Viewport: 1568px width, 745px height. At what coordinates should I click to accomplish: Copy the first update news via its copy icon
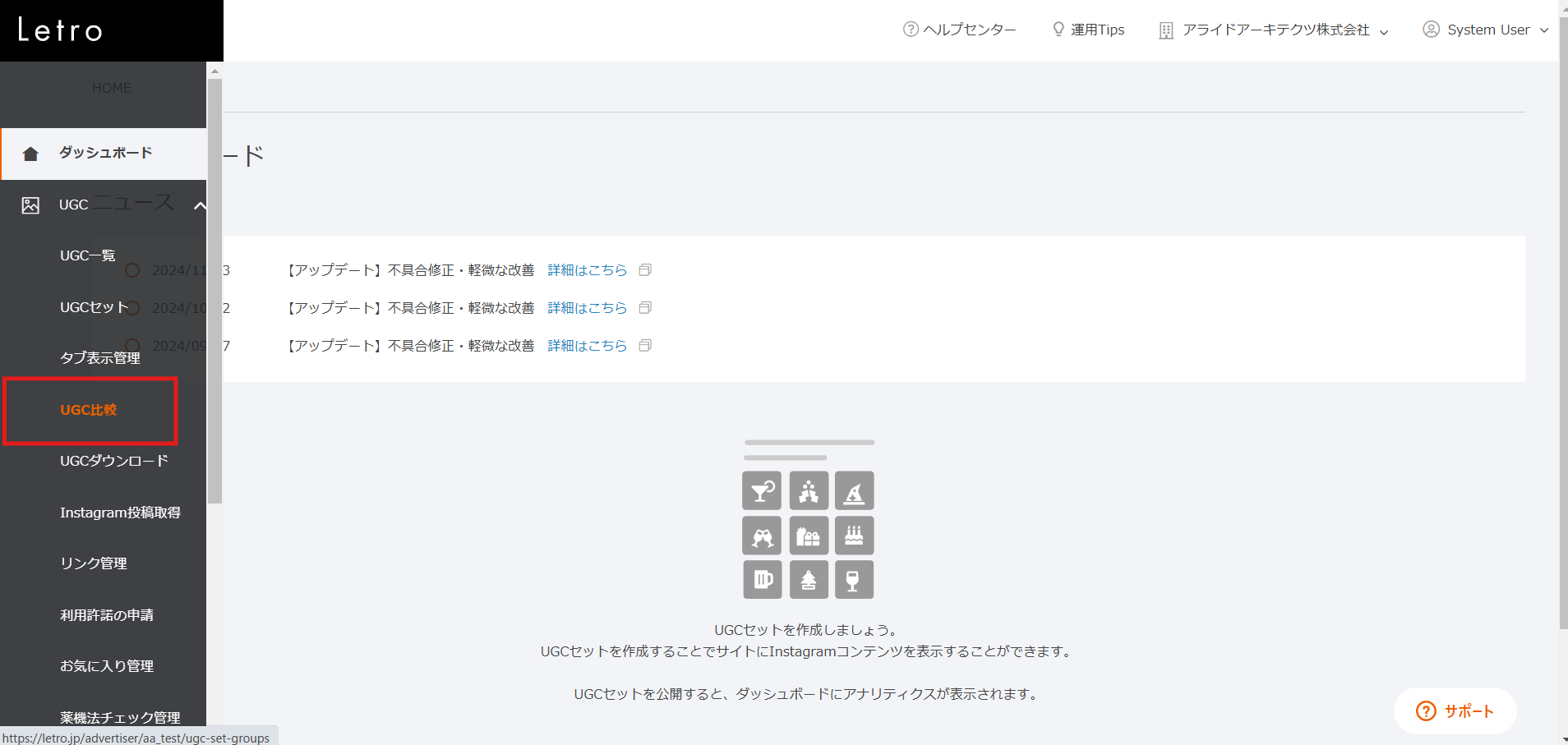[x=646, y=269]
